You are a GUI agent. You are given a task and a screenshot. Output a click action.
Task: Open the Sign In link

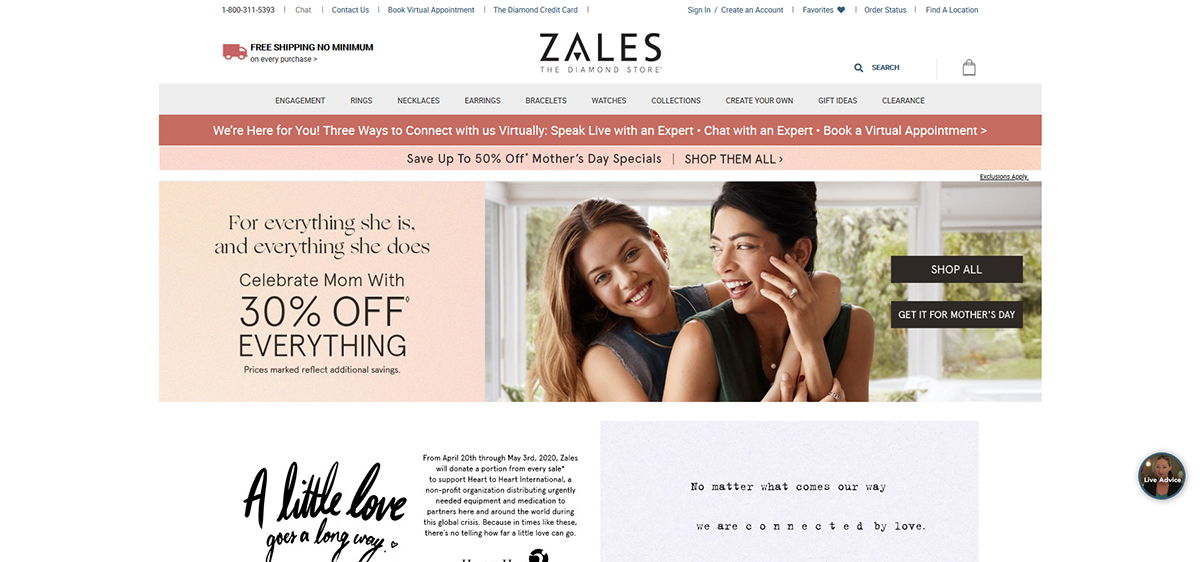click(699, 10)
